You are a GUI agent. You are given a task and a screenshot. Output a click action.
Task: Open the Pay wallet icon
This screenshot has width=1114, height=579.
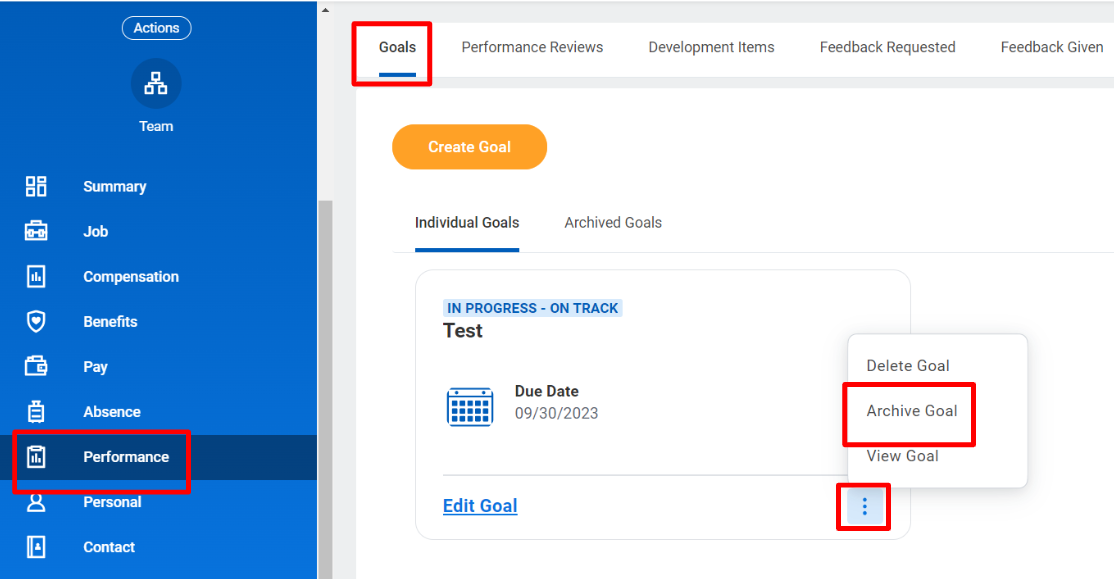[x=36, y=366]
